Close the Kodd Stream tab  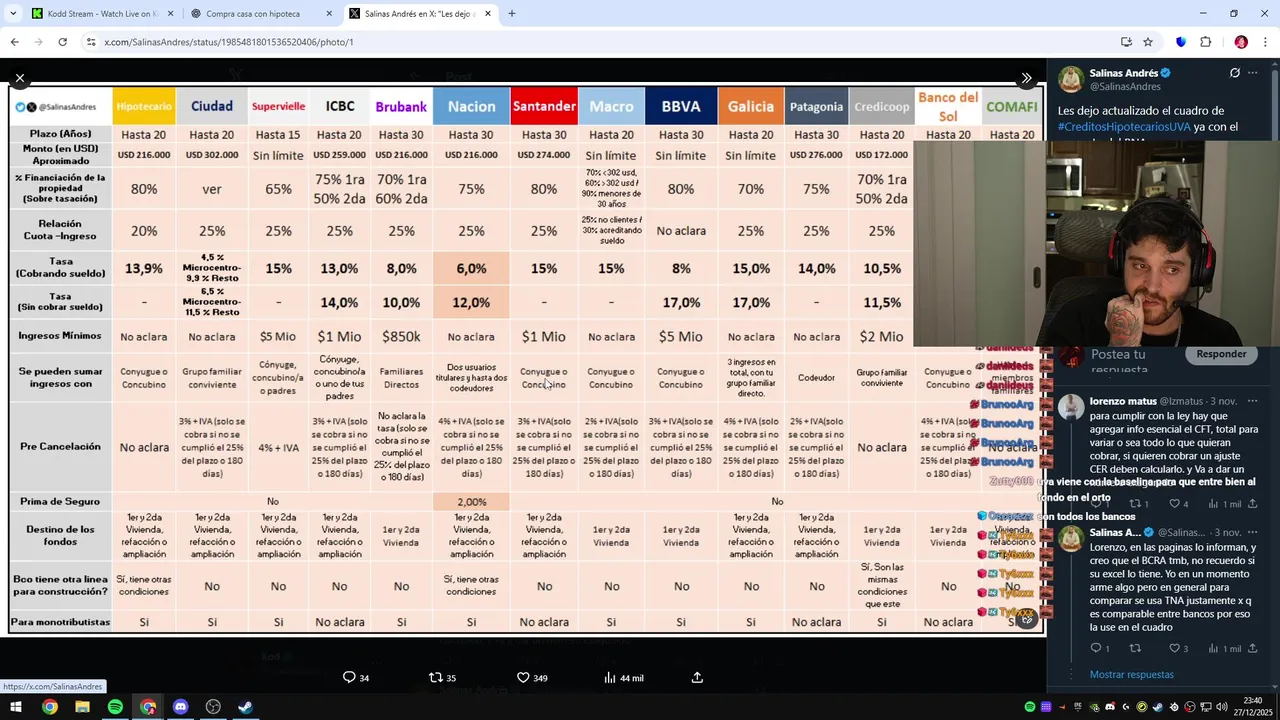(170, 14)
